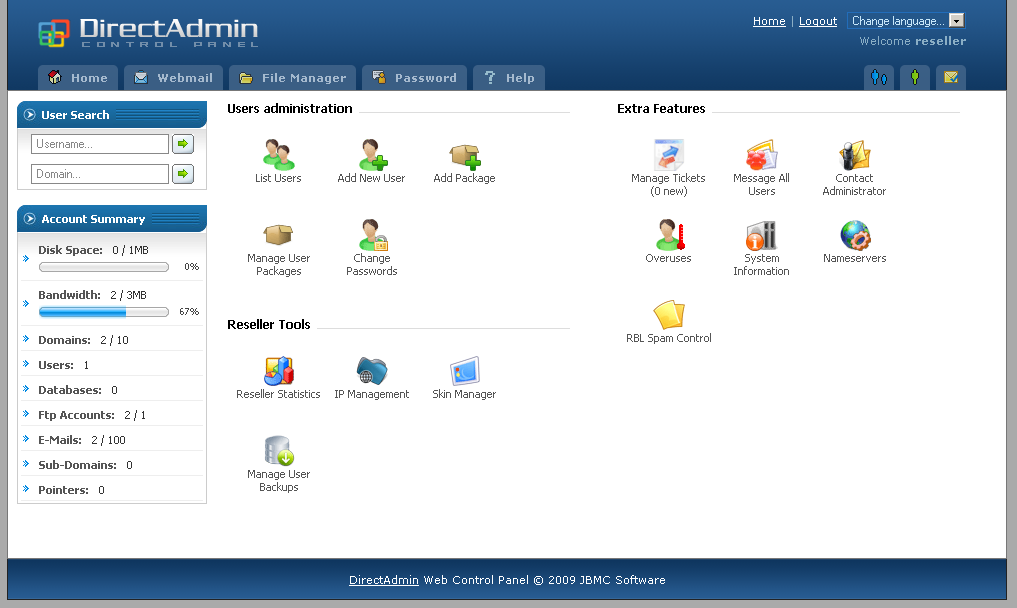Open Manage User Backups
The width and height of the screenshot is (1017, 608).
279,451
